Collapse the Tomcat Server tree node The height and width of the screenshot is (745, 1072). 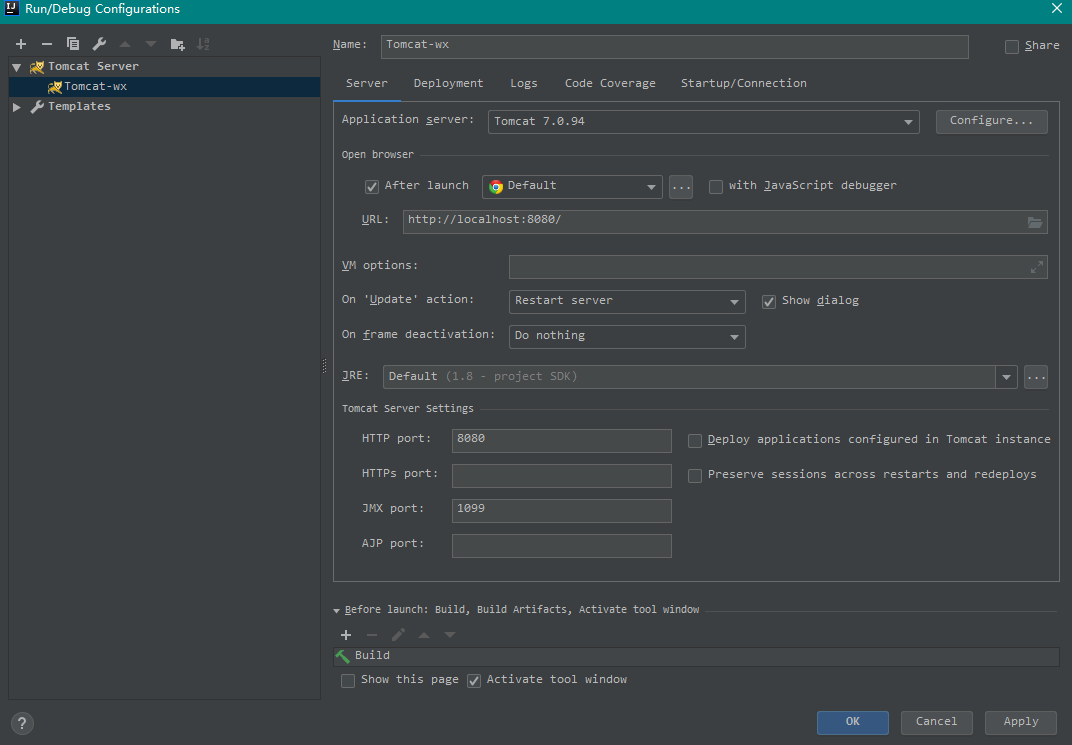tap(17, 67)
